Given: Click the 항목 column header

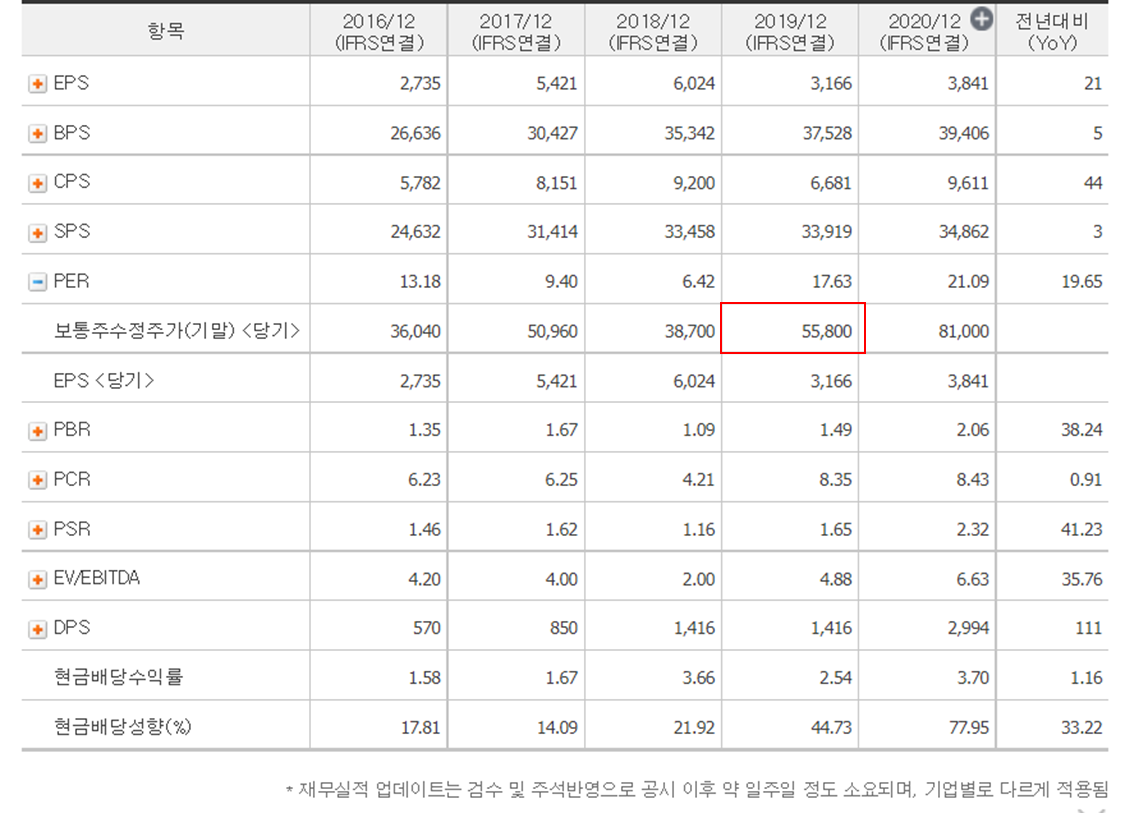Looking at the screenshot, I should [x=166, y=31].
